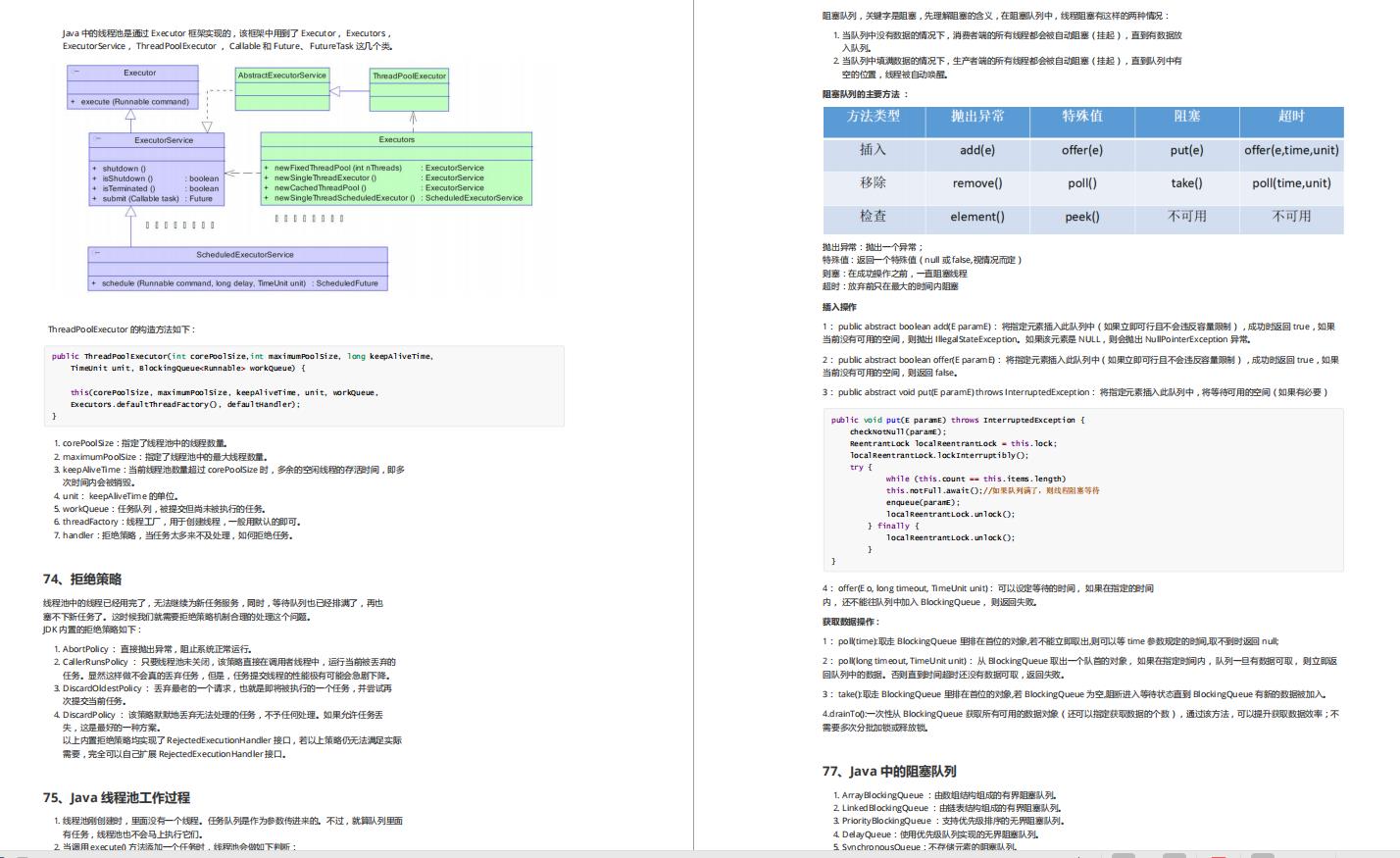
Task: Click the "2. CallerRunsPolicy" list item
Action: point(225,669)
